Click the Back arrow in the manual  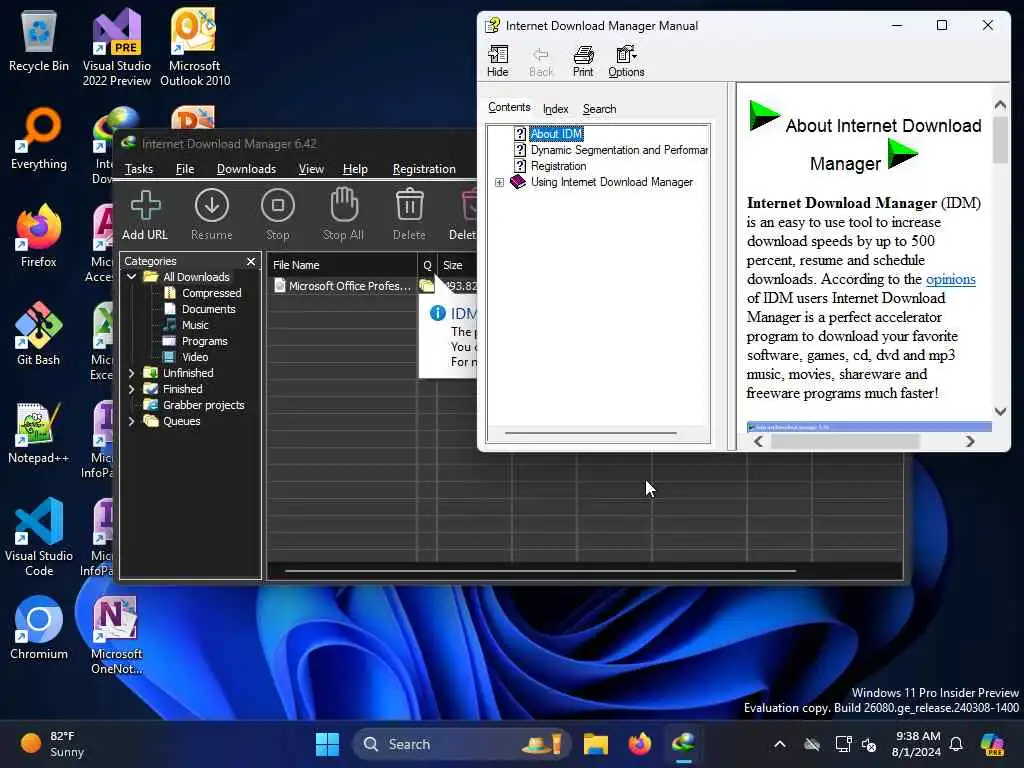coord(541,61)
